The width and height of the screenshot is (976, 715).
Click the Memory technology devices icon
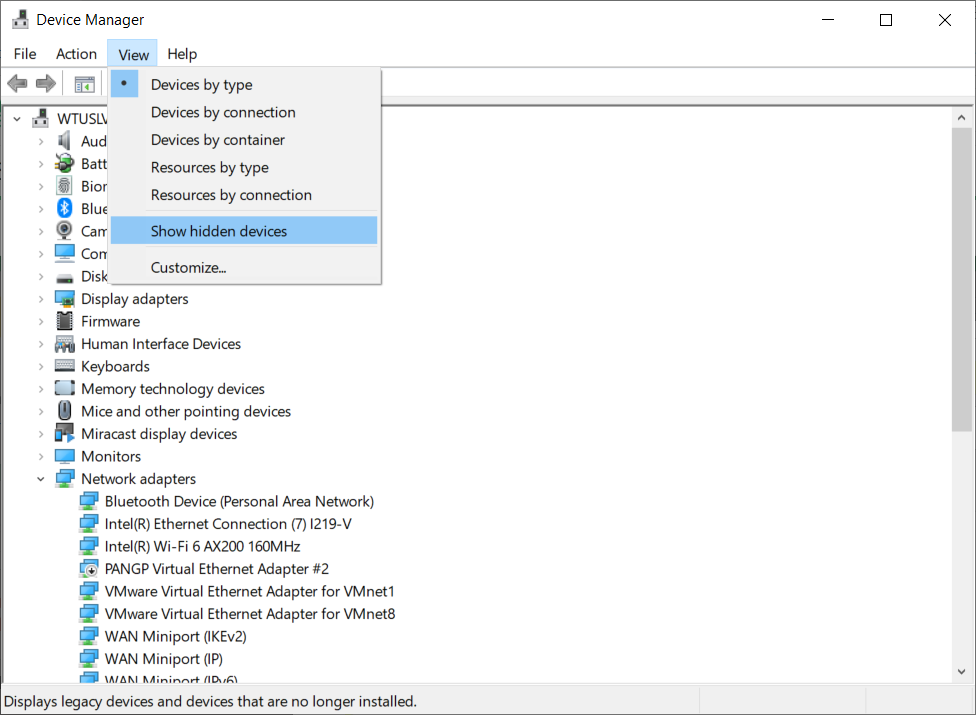65,388
